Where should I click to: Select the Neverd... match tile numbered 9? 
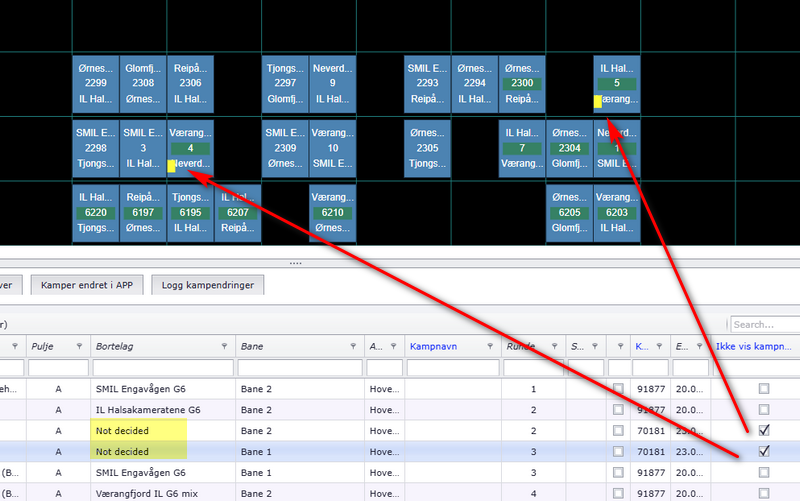(x=333, y=84)
